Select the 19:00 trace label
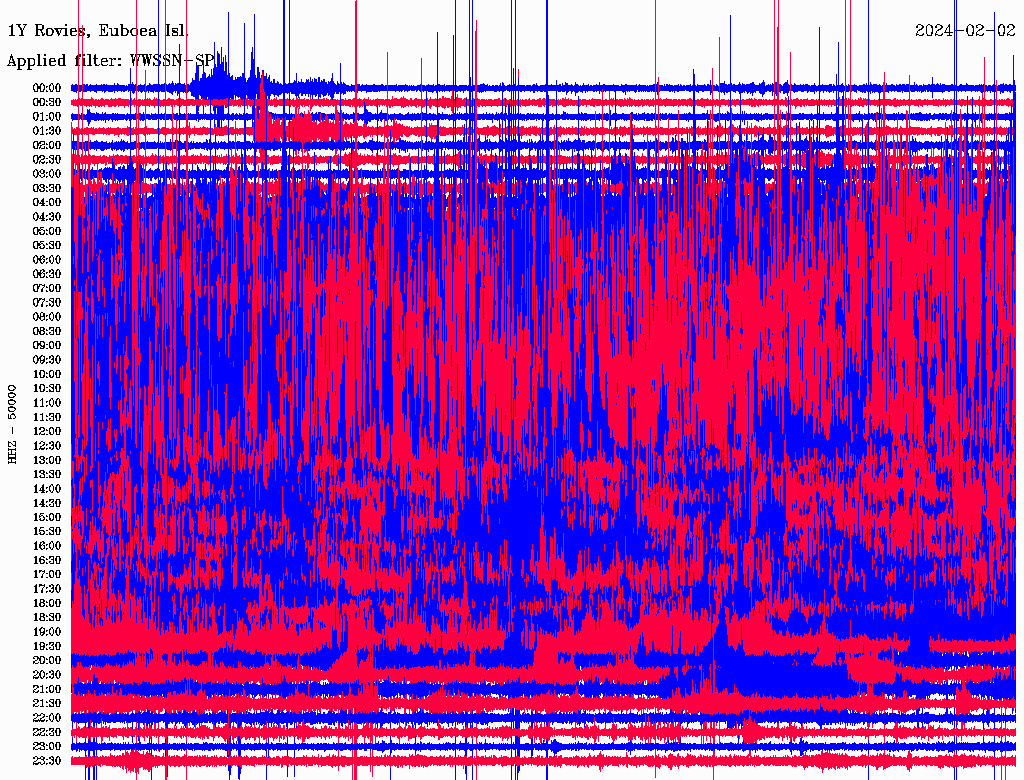Image resolution: width=1024 pixels, height=780 pixels. pos(47,632)
